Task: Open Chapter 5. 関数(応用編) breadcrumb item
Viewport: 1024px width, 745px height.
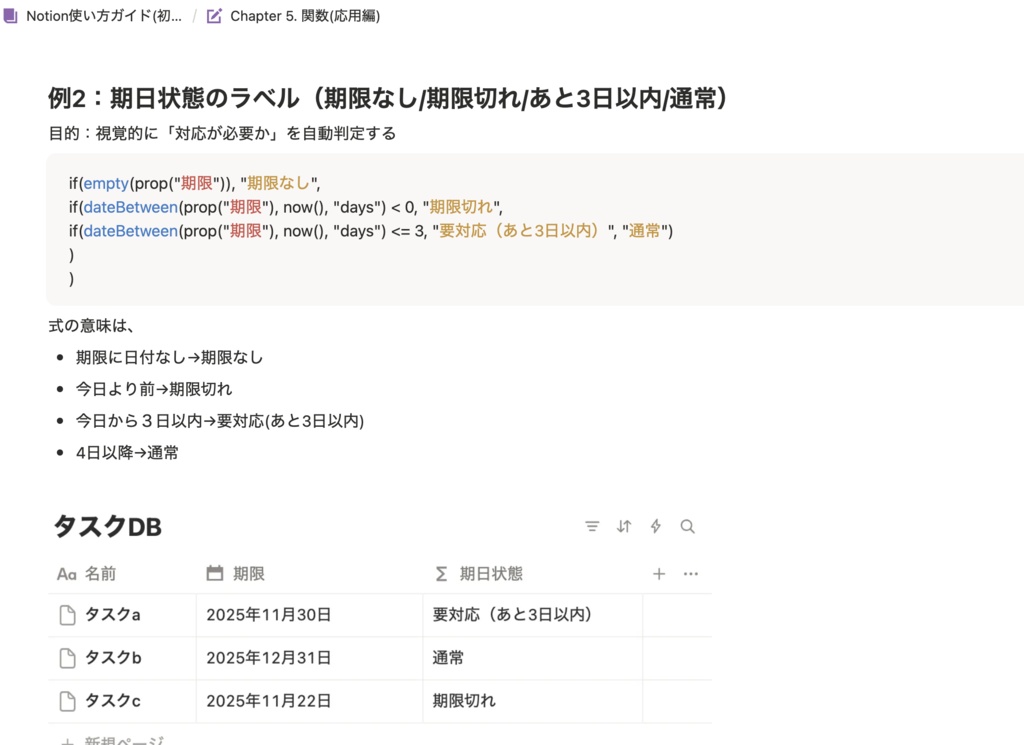Action: click(303, 15)
